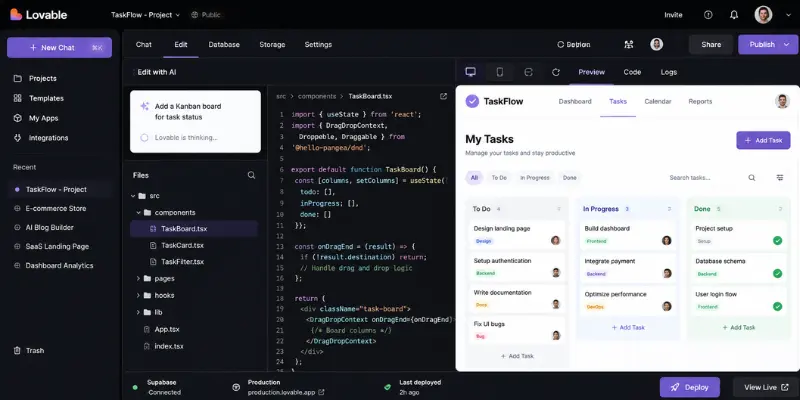Open App.tsx file
800x400 pixels.
point(167,329)
